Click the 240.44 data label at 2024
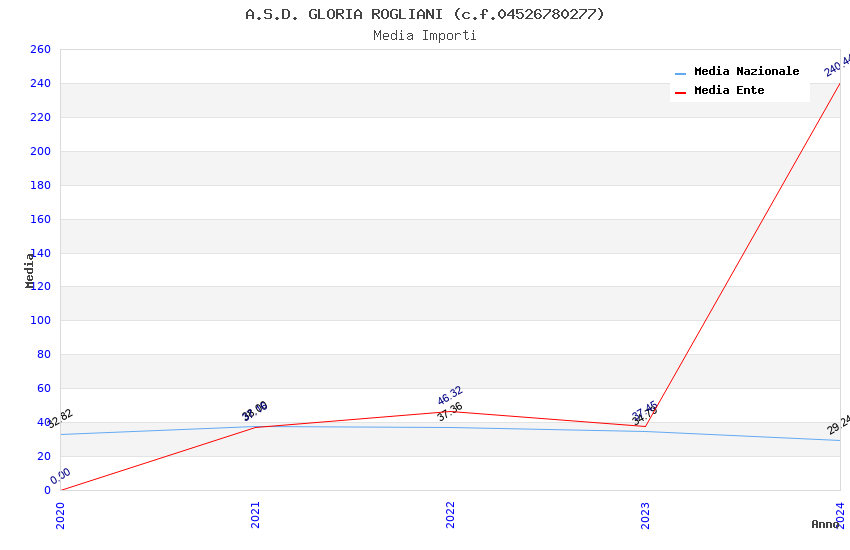 tap(838, 66)
